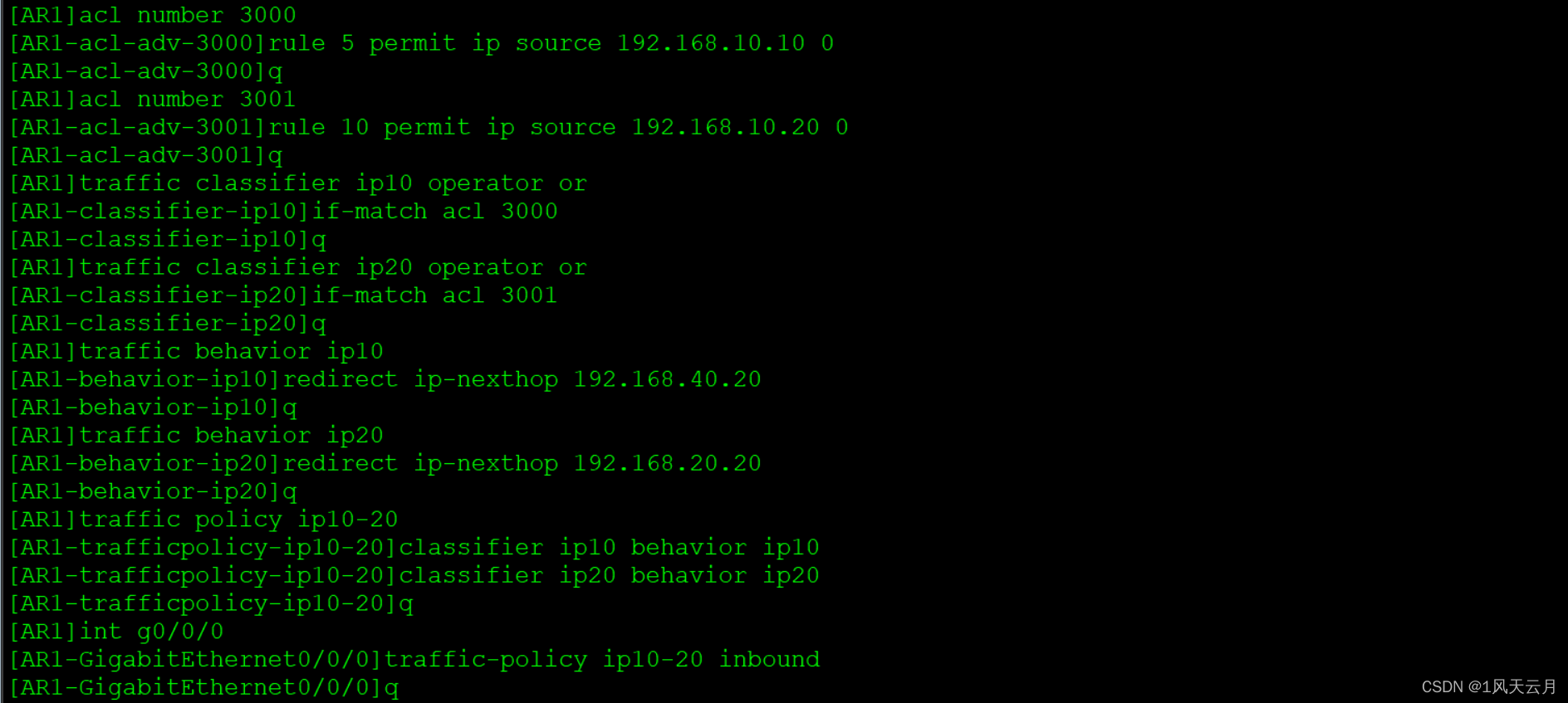
Task: Click the 'traffic policy ip10-20' line
Action: (203, 520)
